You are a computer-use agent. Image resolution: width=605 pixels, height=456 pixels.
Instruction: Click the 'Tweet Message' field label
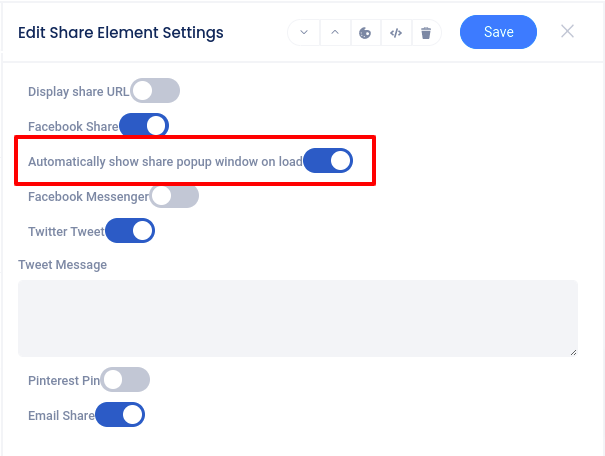62,265
